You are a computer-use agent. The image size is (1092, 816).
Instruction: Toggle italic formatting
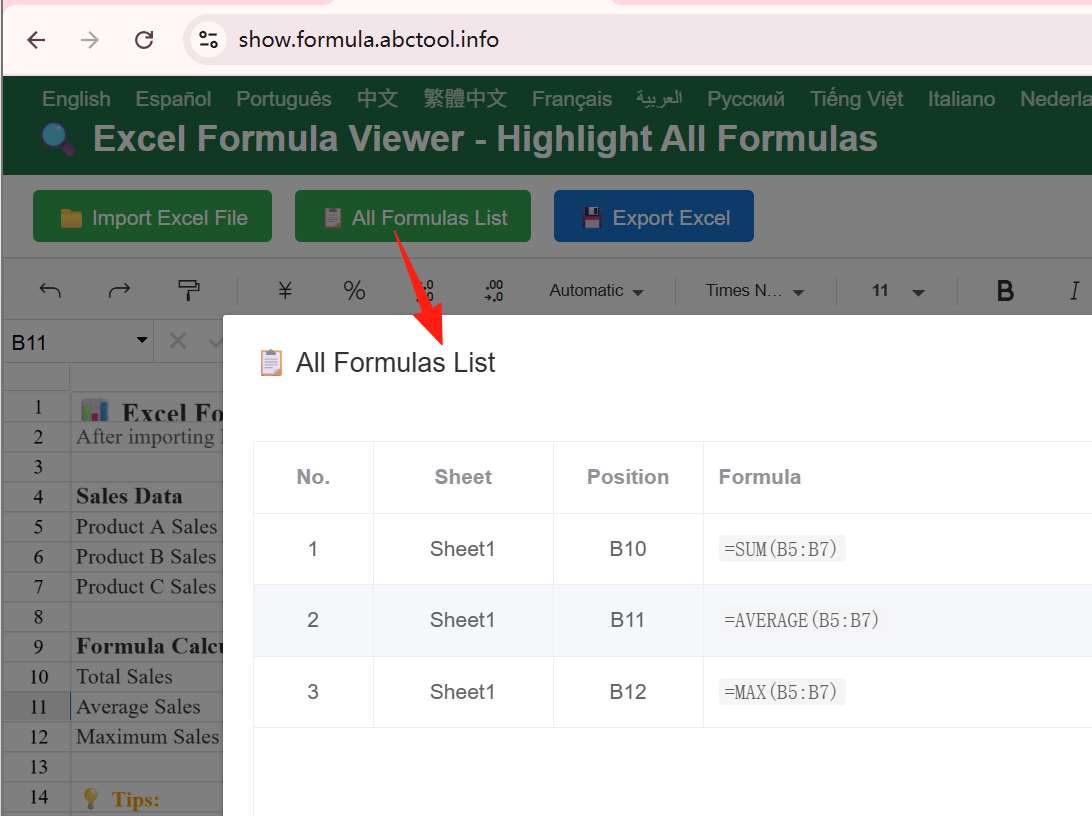click(1075, 290)
